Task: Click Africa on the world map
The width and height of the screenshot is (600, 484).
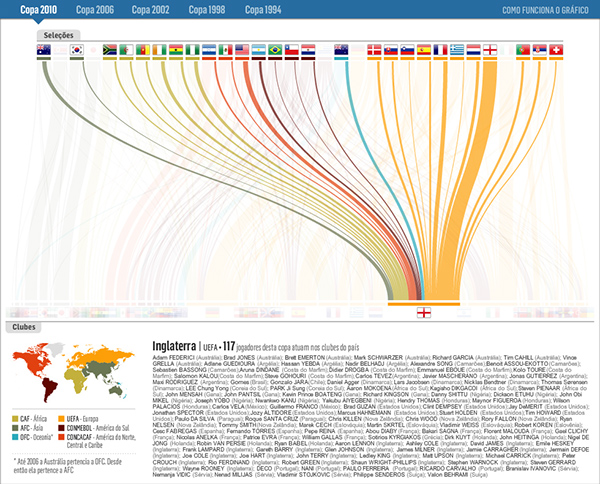Action: [78, 380]
